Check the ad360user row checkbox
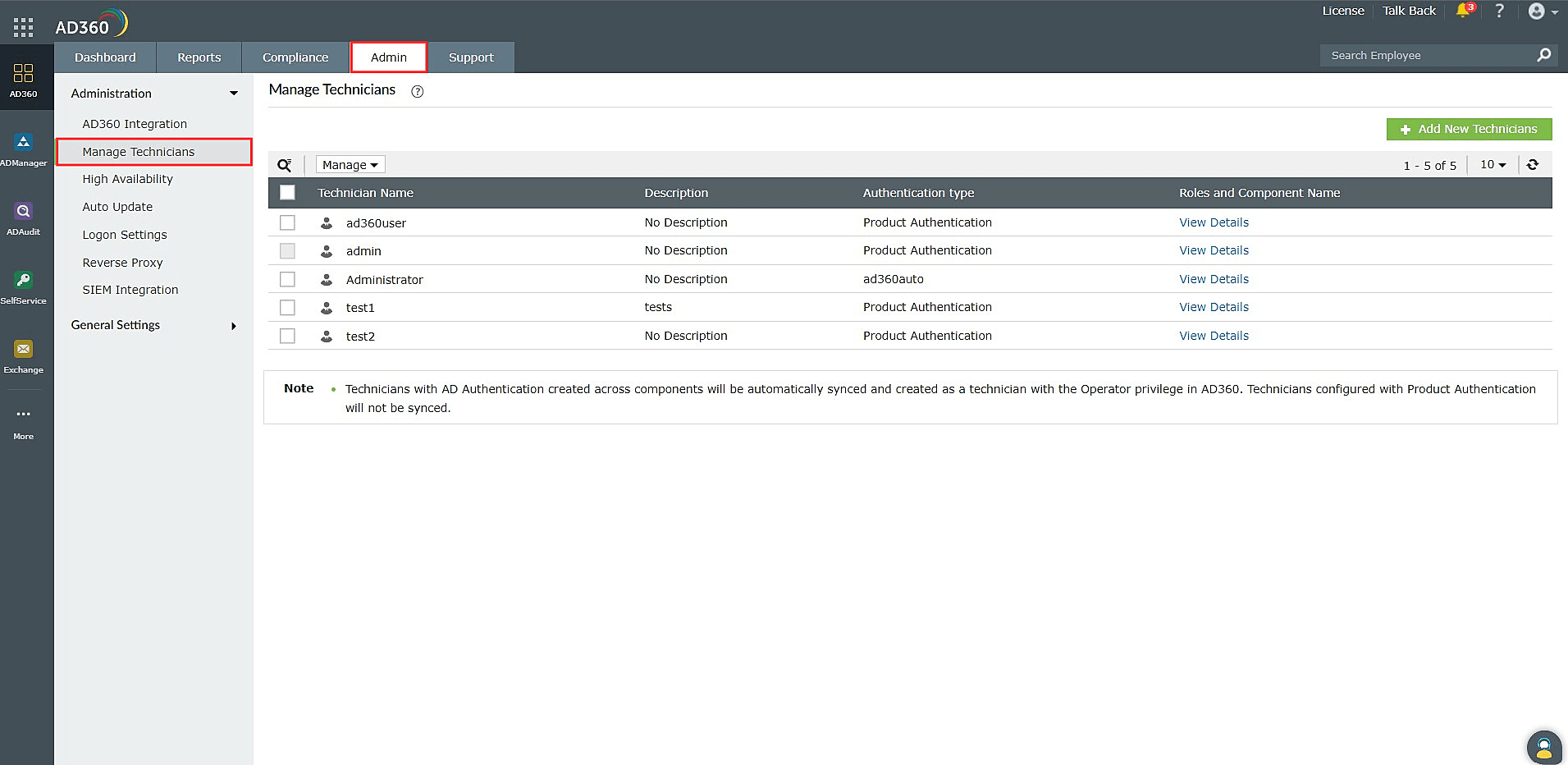1568x765 pixels. pyautogui.click(x=287, y=222)
